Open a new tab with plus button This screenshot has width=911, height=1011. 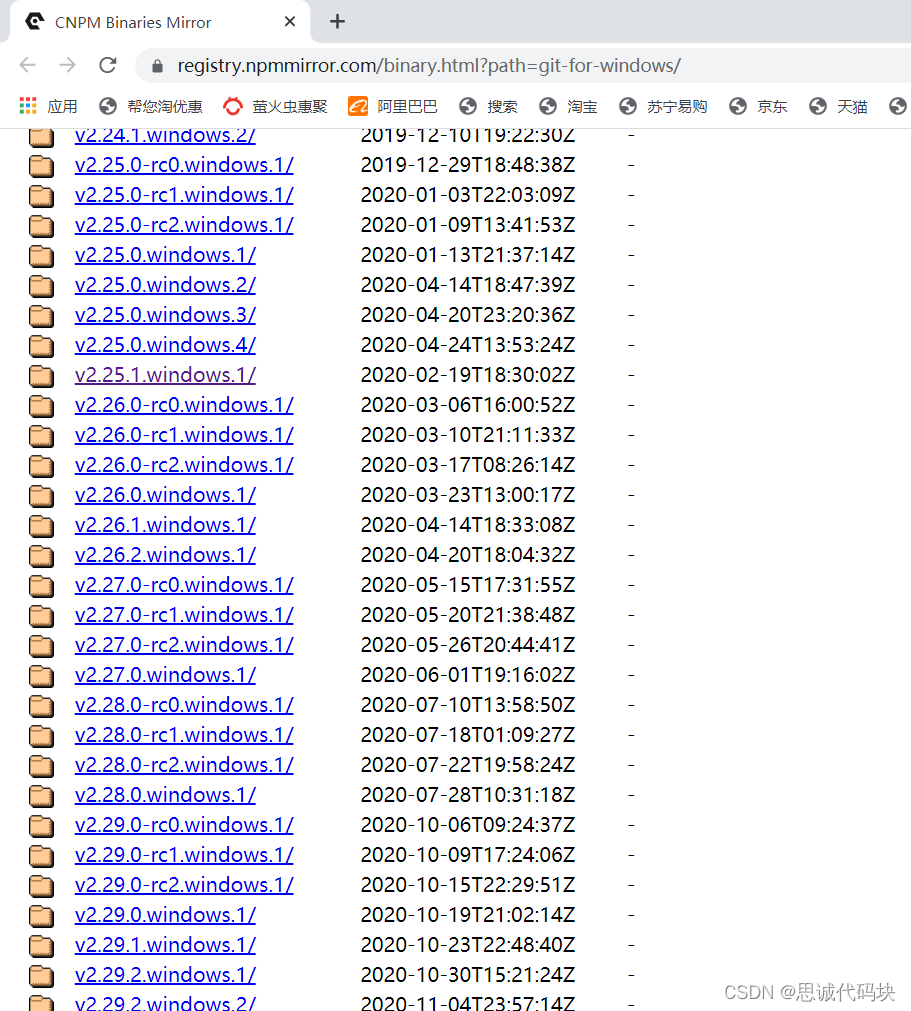click(337, 21)
